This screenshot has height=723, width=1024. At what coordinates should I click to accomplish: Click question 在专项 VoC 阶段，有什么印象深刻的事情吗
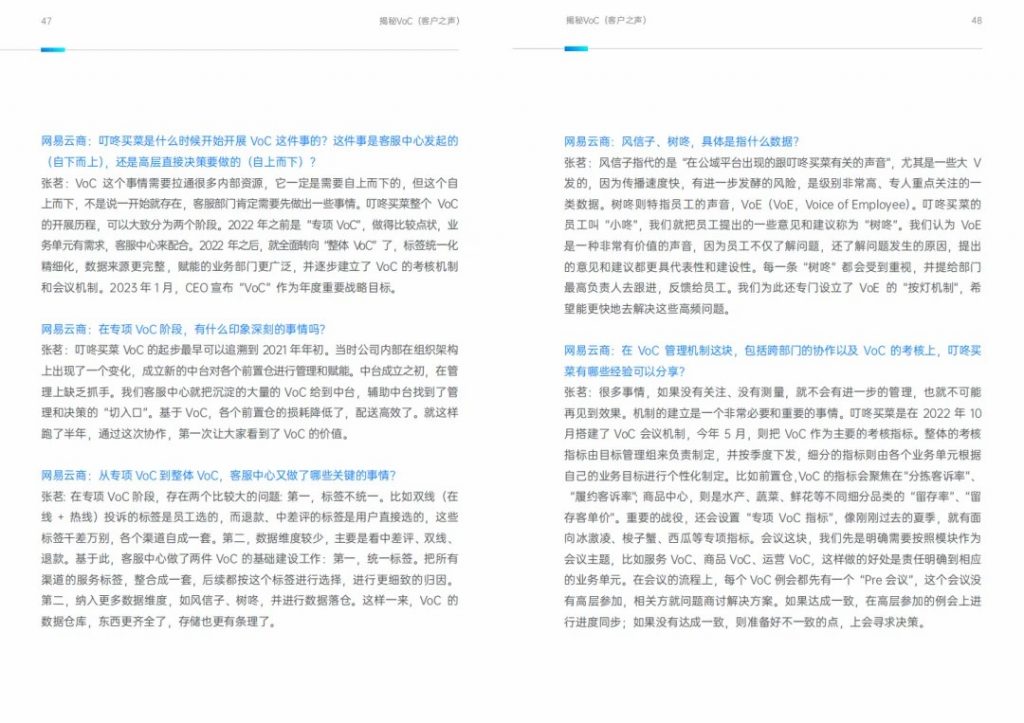coord(183,329)
